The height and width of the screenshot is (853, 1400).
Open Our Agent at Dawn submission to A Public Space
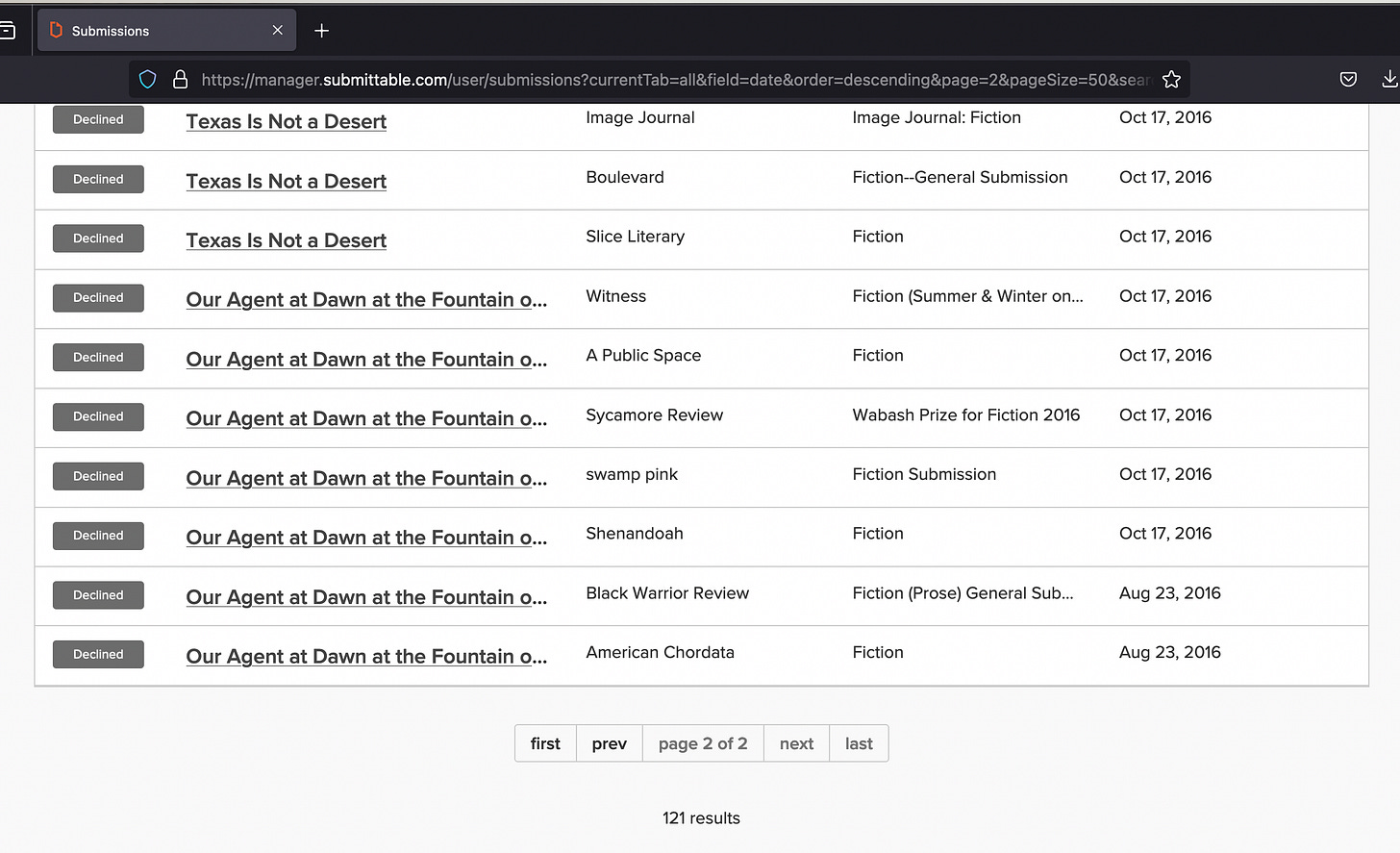pos(366,360)
